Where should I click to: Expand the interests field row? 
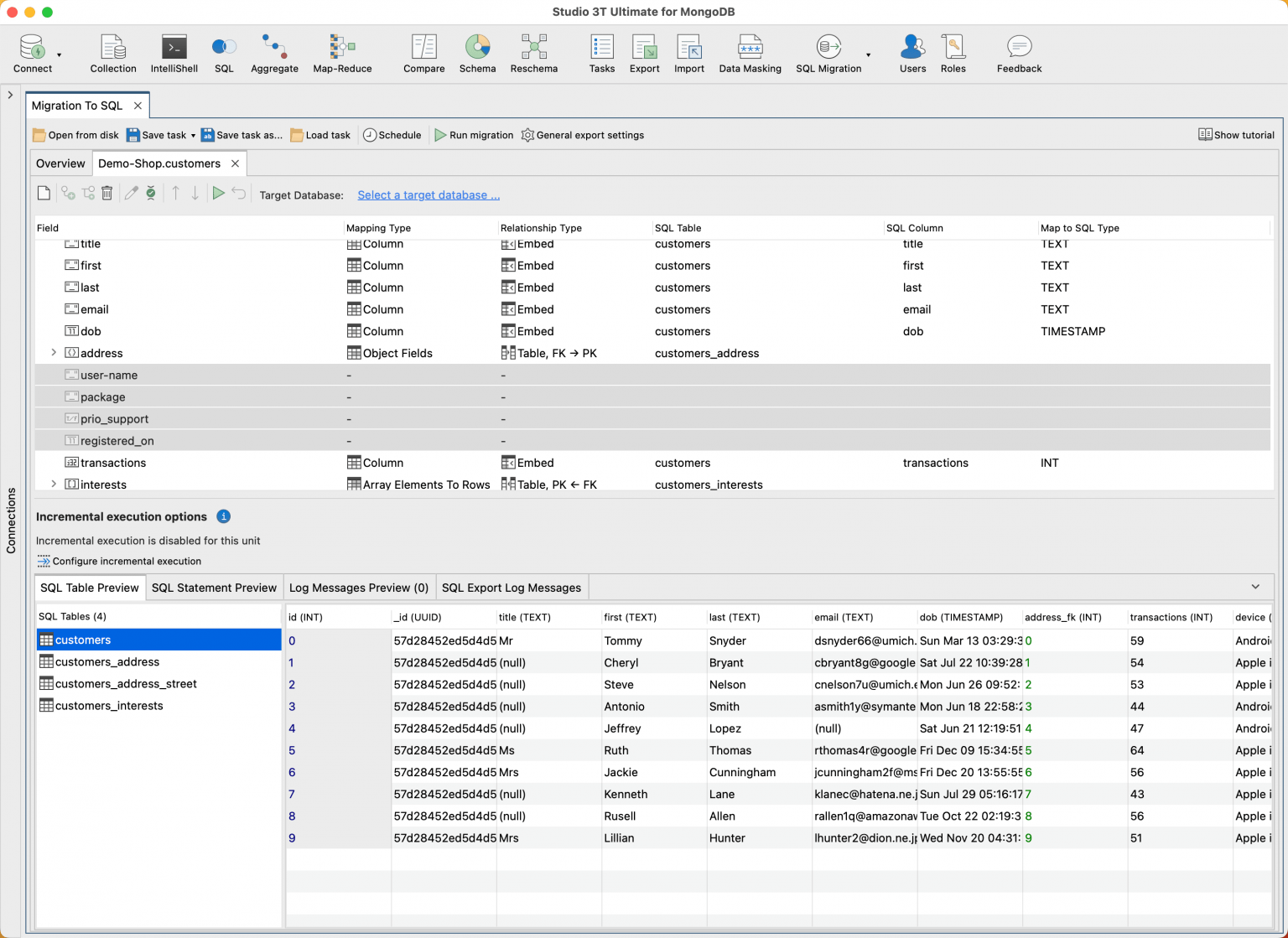point(54,484)
